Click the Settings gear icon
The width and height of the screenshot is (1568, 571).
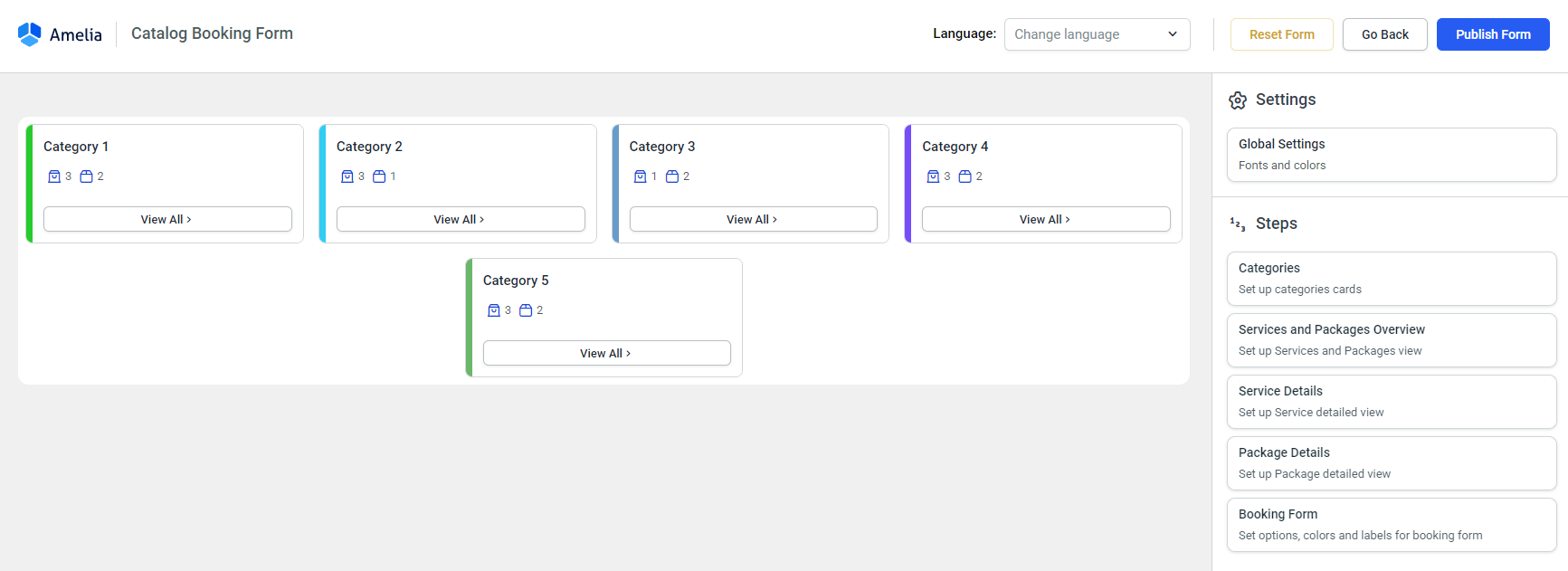coord(1238,100)
